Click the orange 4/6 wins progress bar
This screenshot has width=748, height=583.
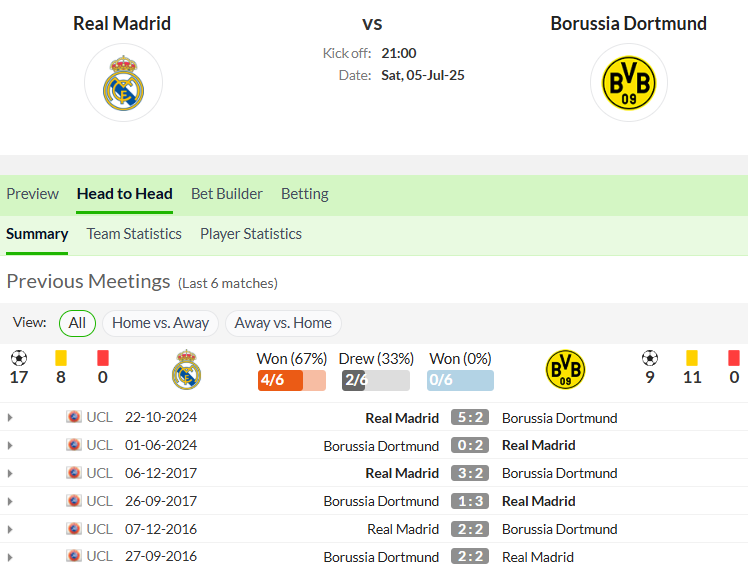tap(292, 380)
